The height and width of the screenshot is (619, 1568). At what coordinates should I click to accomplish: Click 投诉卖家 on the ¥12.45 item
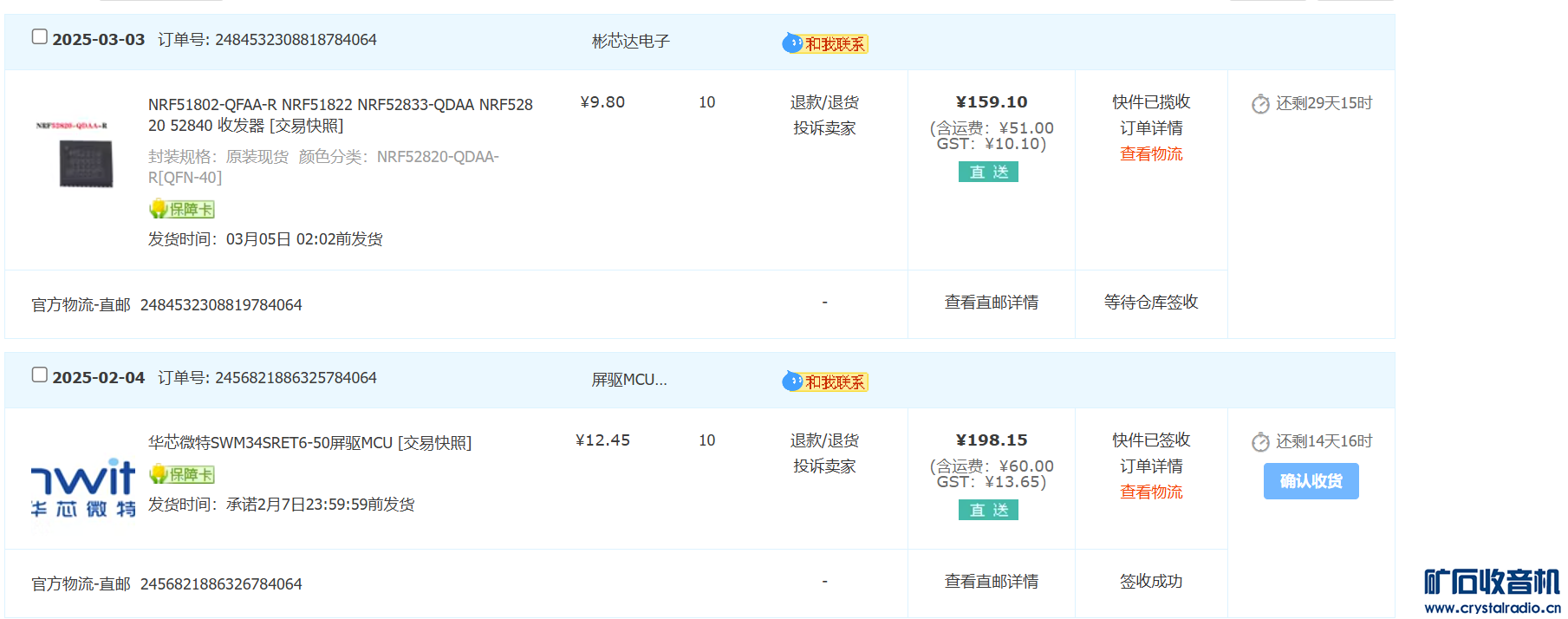point(824,466)
